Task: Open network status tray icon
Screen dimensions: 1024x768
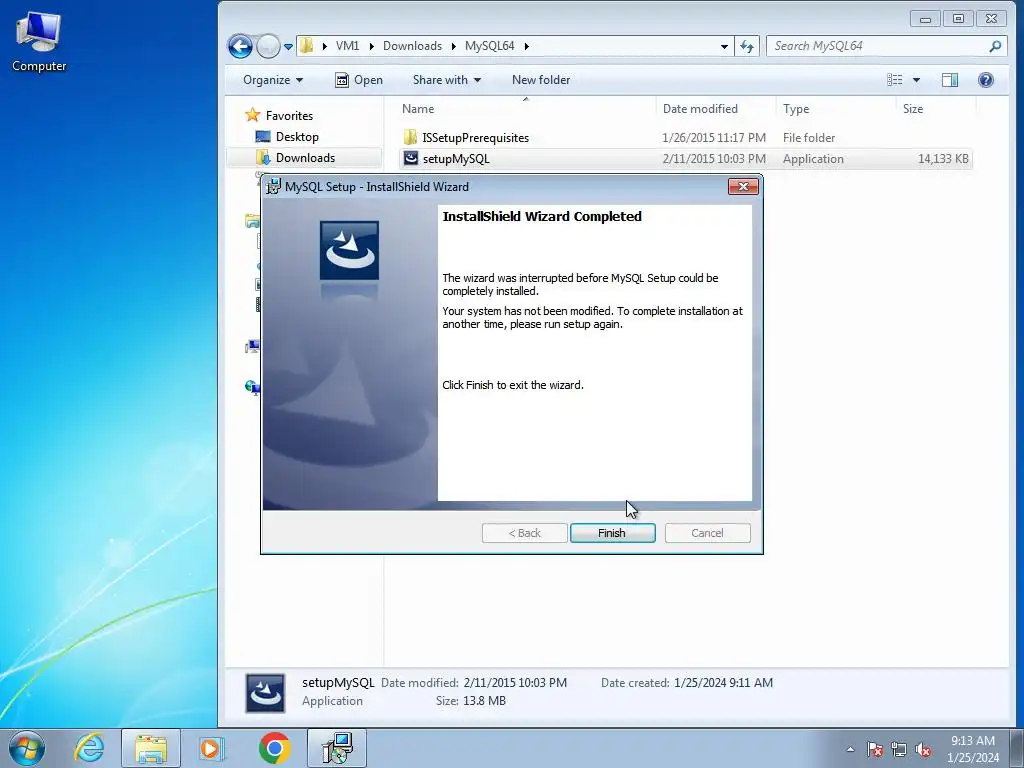Action: 899,749
